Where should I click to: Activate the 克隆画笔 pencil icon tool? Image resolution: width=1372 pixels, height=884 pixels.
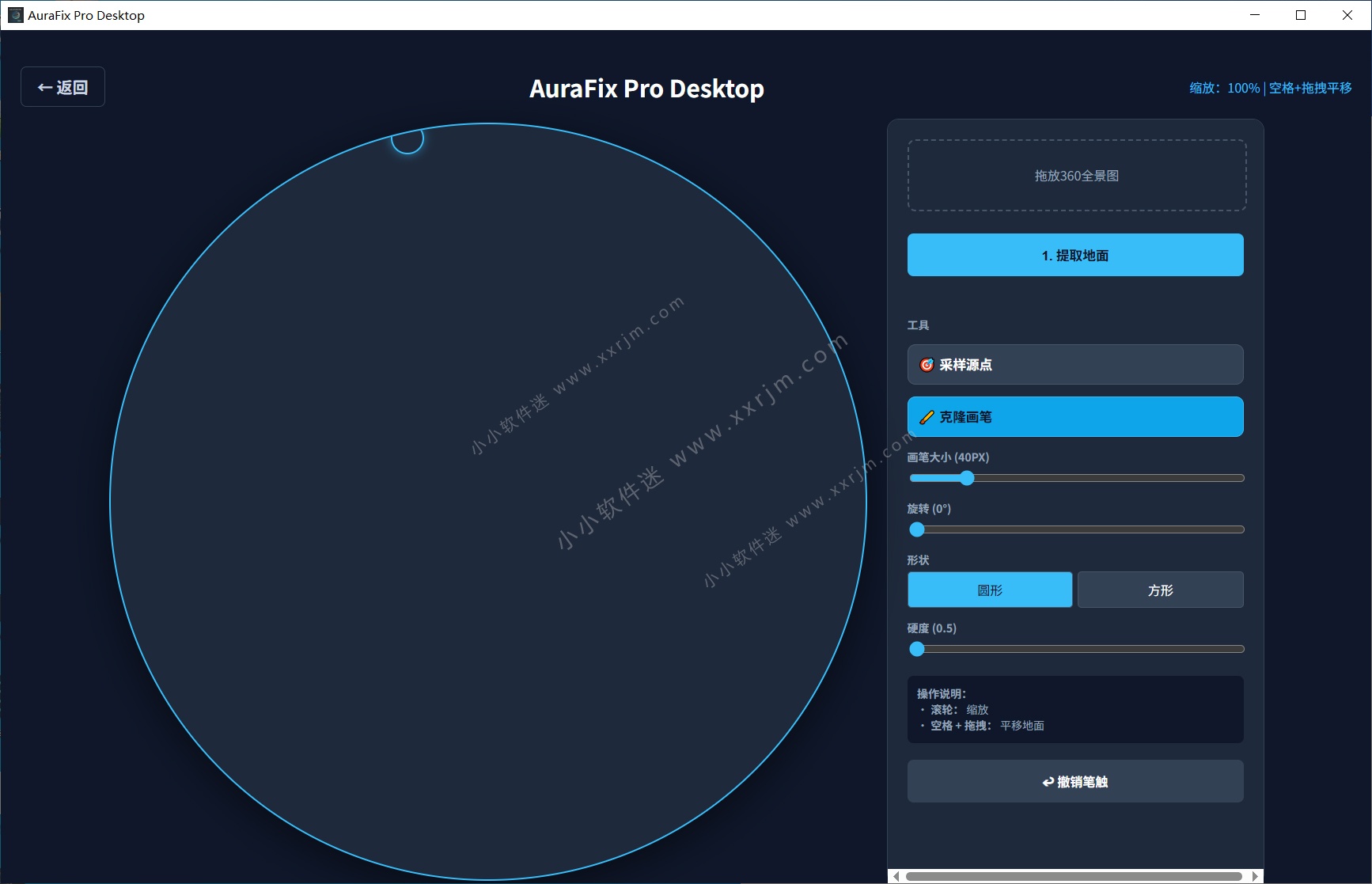[x=927, y=417]
